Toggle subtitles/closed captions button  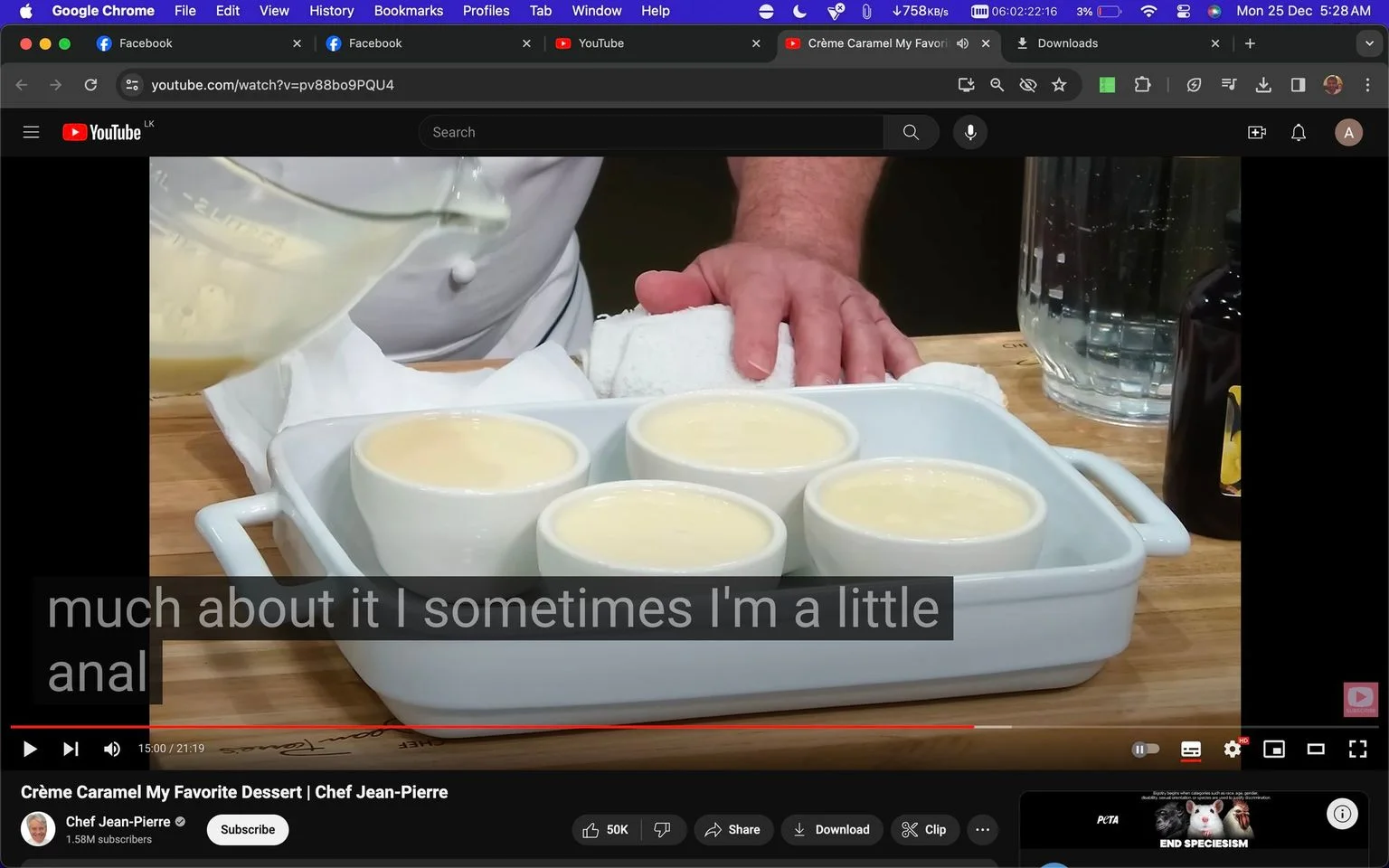[x=1191, y=749]
